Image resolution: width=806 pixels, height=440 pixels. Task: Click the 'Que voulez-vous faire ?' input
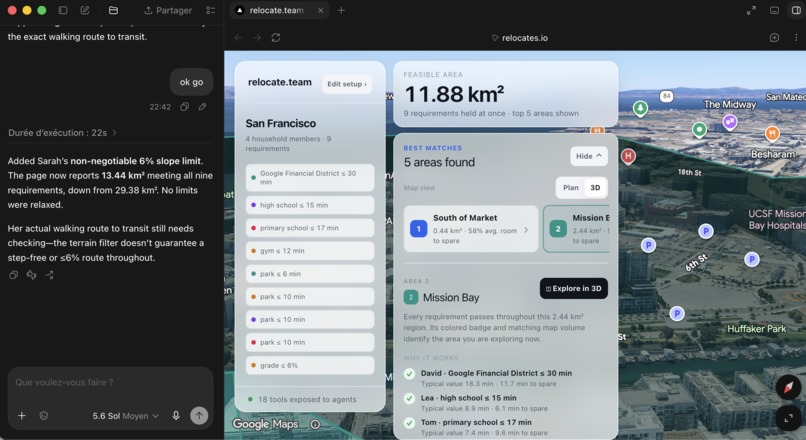coord(110,382)
